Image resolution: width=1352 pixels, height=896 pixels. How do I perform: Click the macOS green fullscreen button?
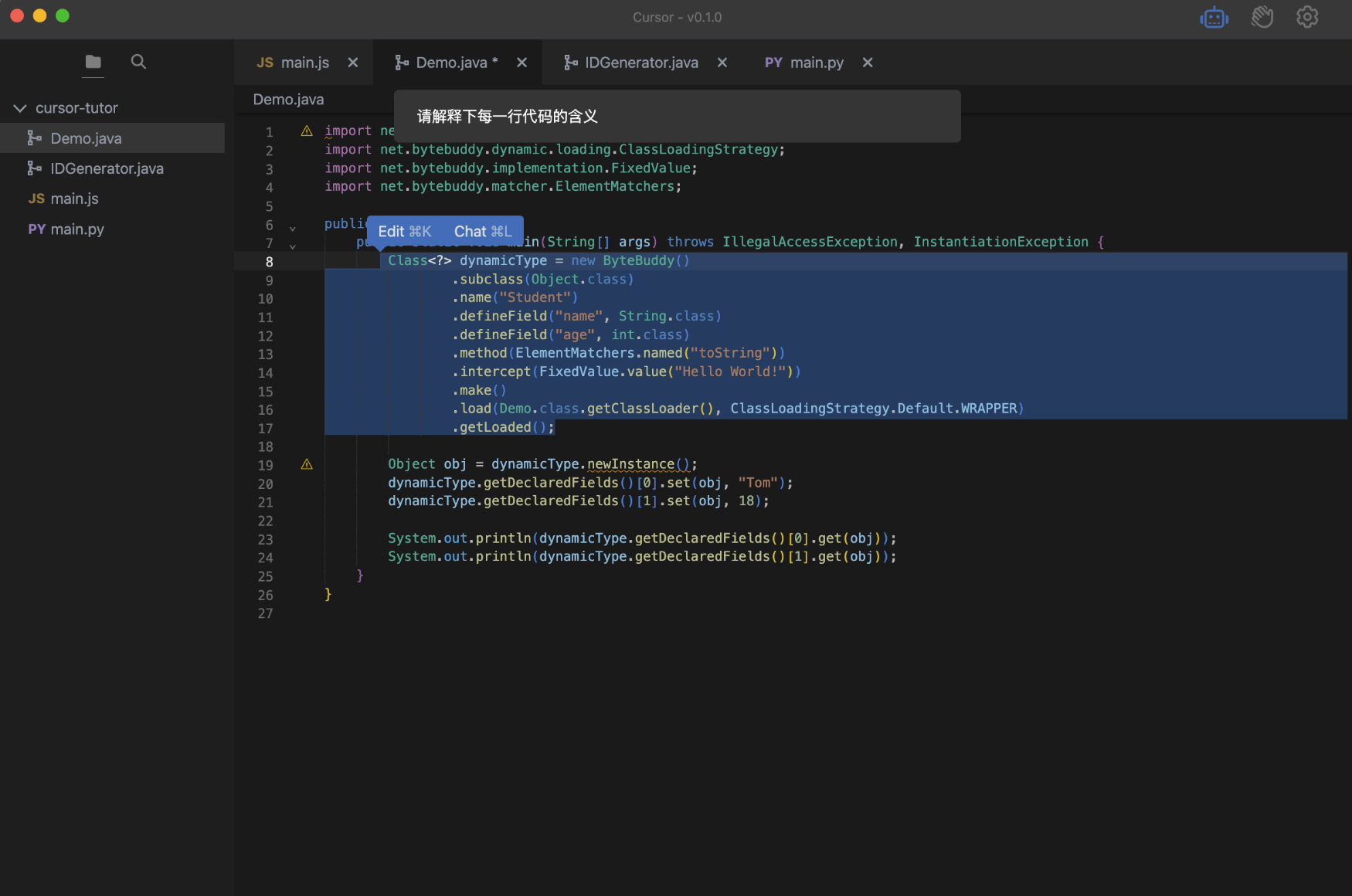tap(63, 15)
